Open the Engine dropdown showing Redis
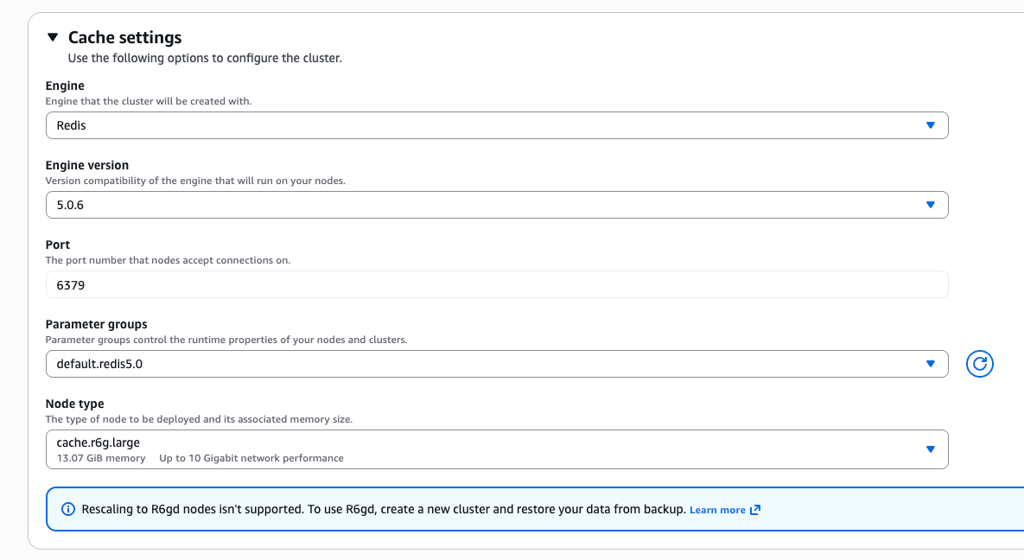The width and height of the screenshot is (1024, 560). tap(497, 125)
